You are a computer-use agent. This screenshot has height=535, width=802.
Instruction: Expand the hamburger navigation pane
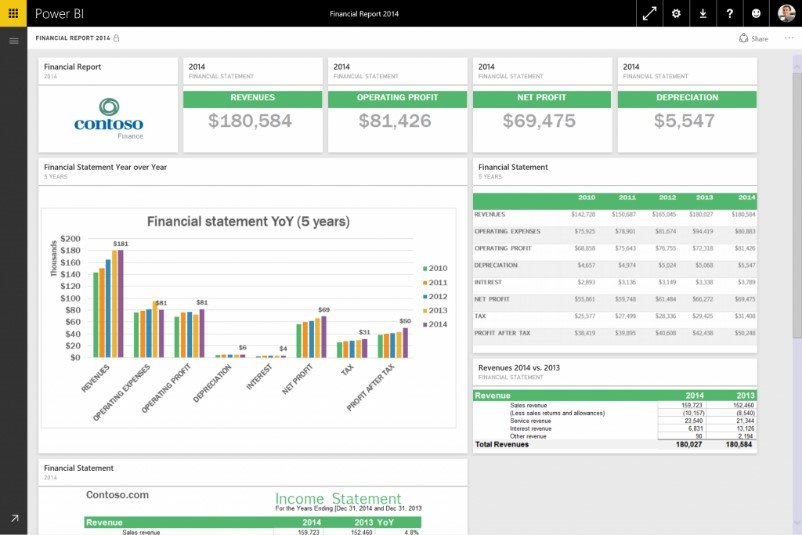tap(13, 40)
